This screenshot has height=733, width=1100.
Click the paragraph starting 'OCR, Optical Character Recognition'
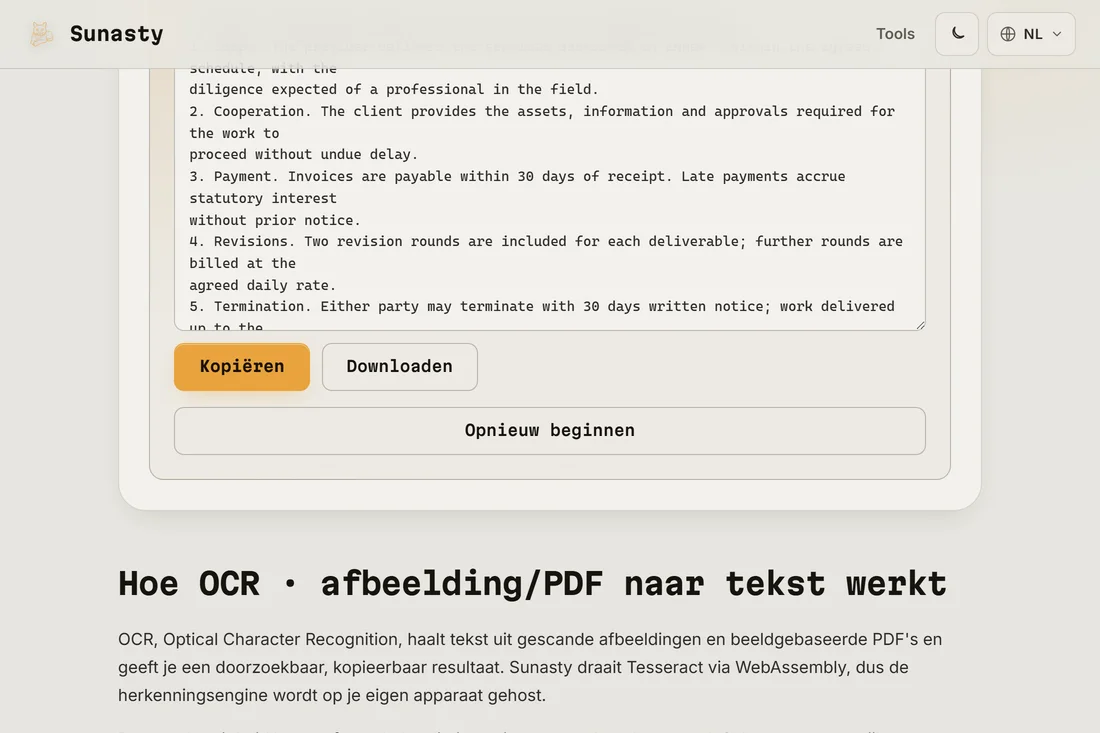pos(530,667)
